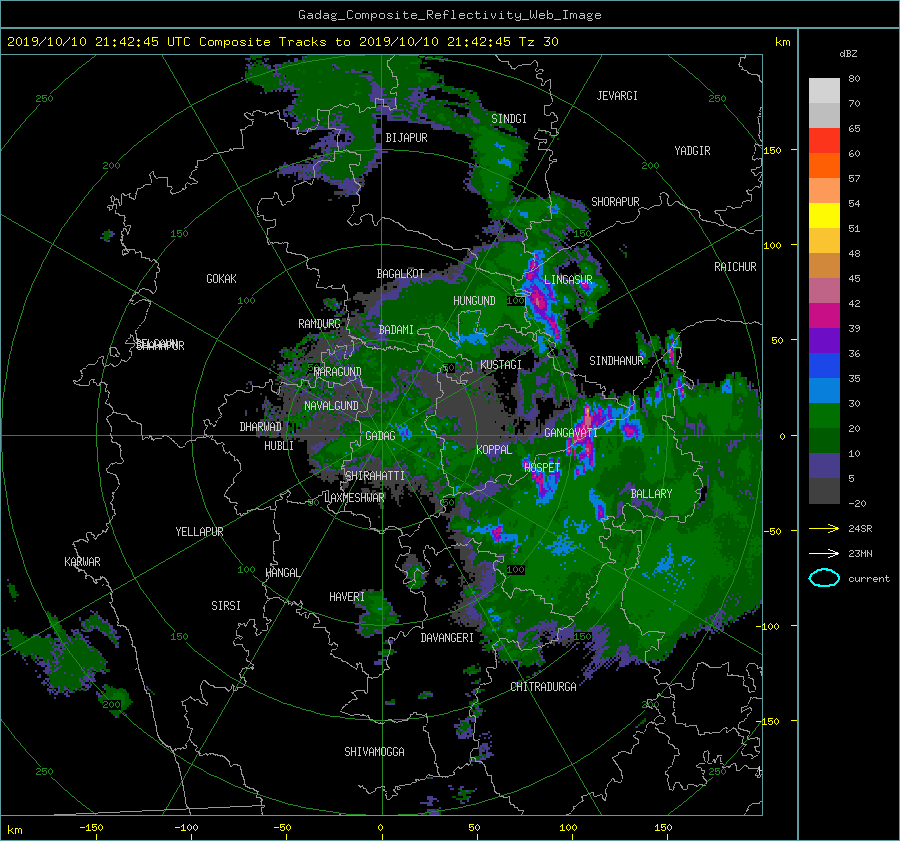Select the bright yellow 51-54 dBZ swatch
900x841 pixels.
pos(824,216)
